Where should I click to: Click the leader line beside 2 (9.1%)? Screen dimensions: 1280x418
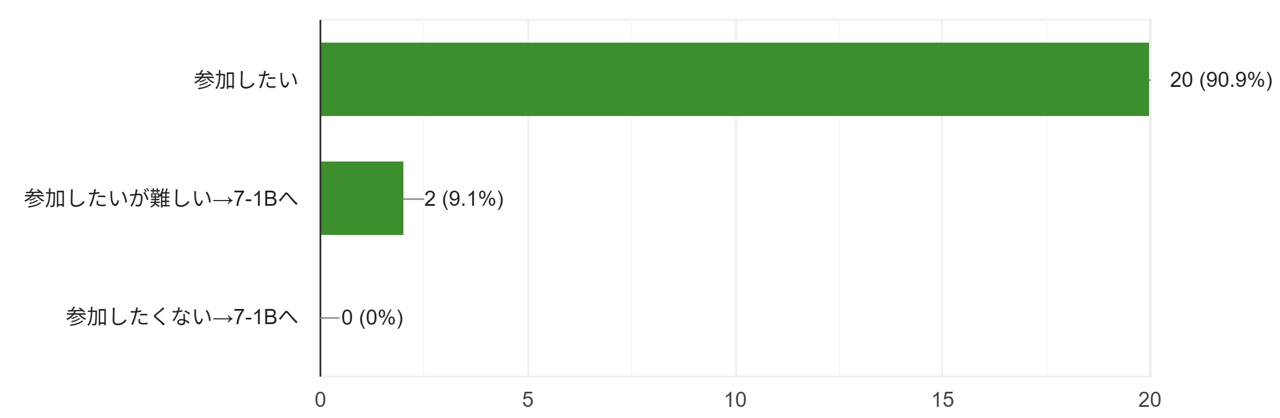pos(413,199)
